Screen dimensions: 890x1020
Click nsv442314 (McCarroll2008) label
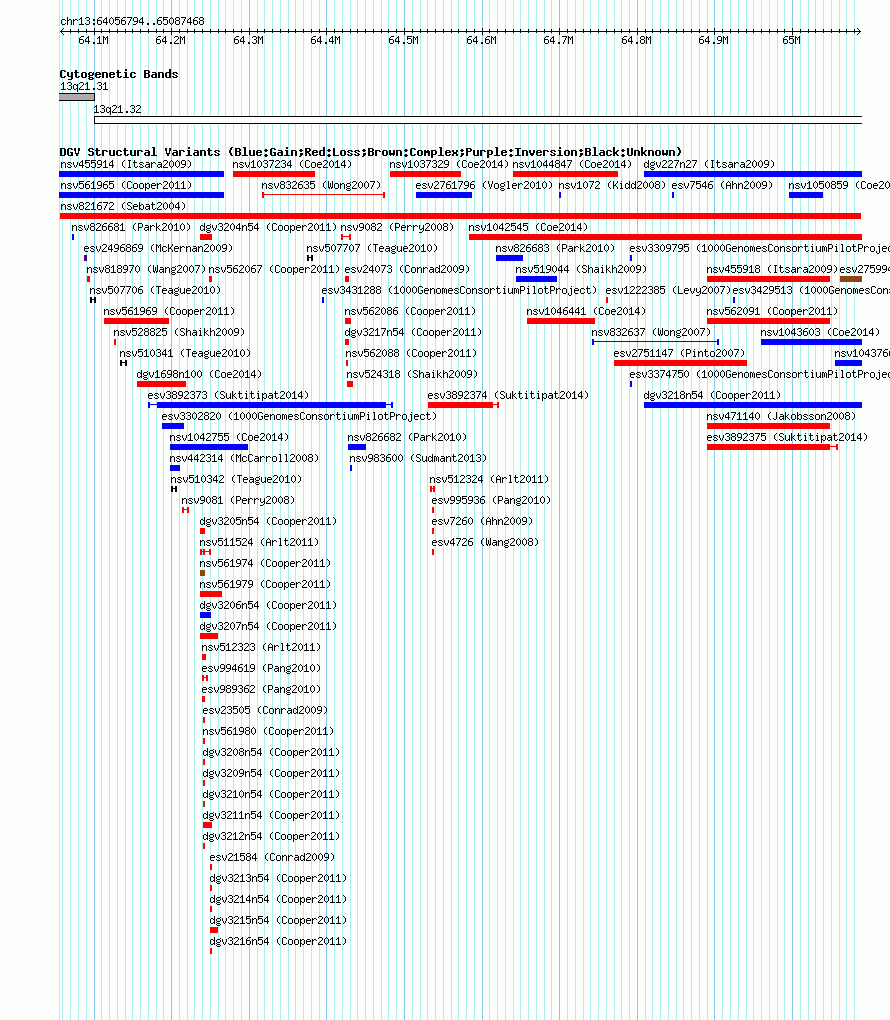pos(244,459)
